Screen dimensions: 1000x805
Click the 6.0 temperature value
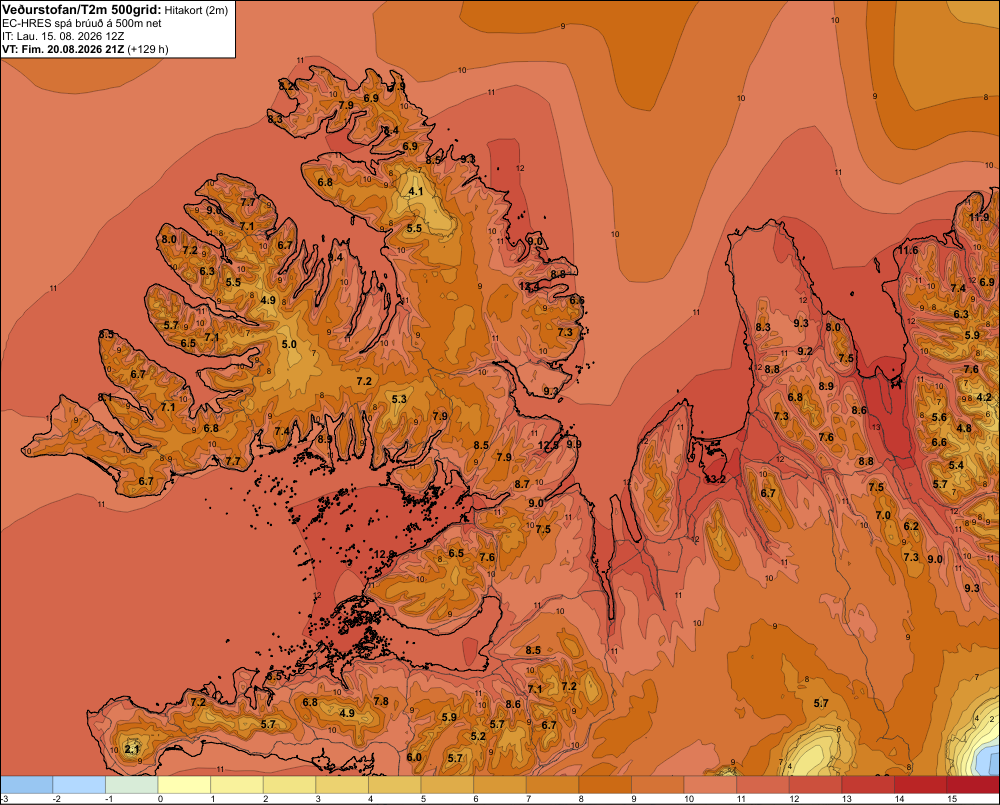click(414, 757)
